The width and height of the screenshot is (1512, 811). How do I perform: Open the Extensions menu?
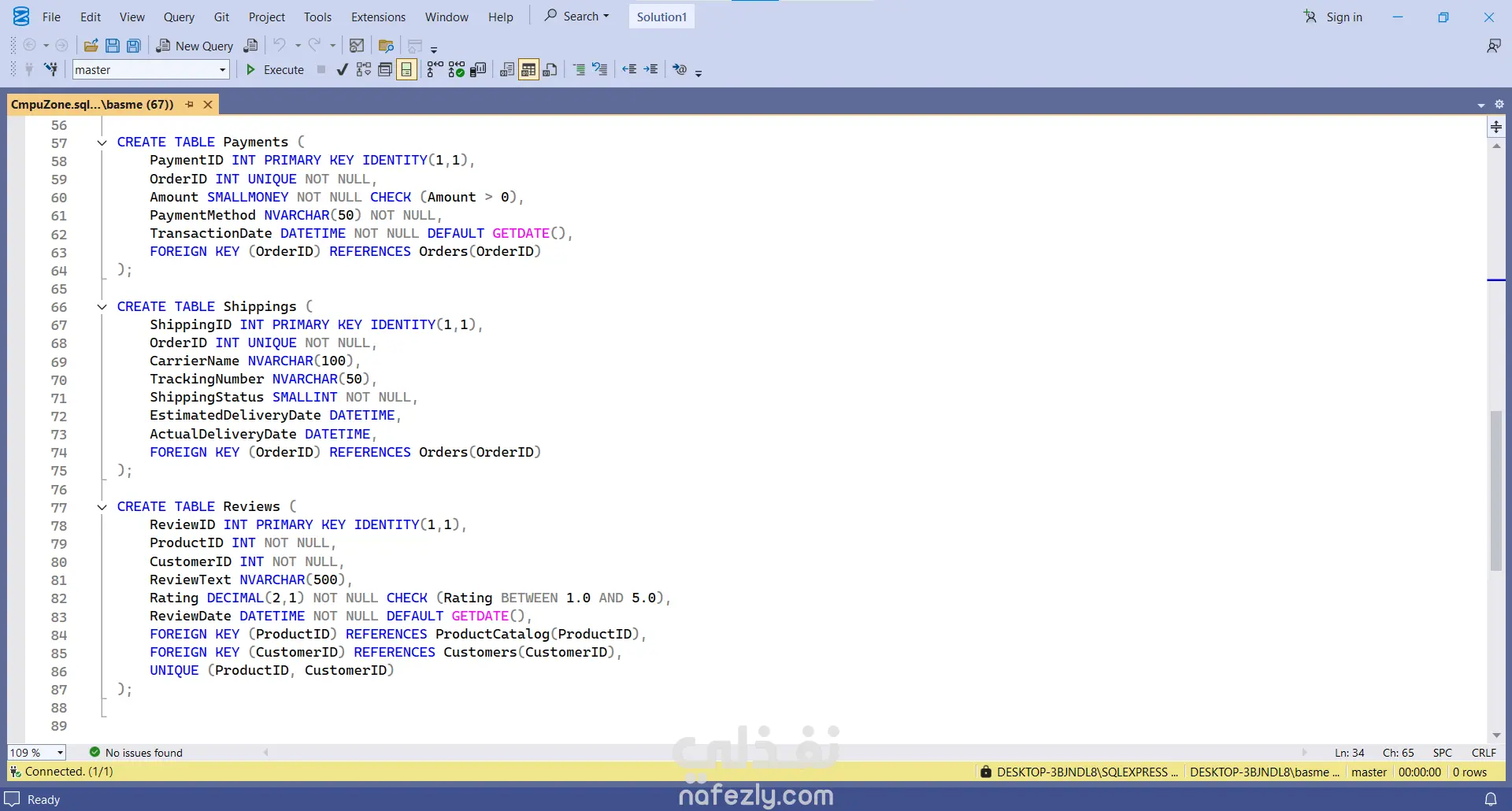[x=378, y=17]
